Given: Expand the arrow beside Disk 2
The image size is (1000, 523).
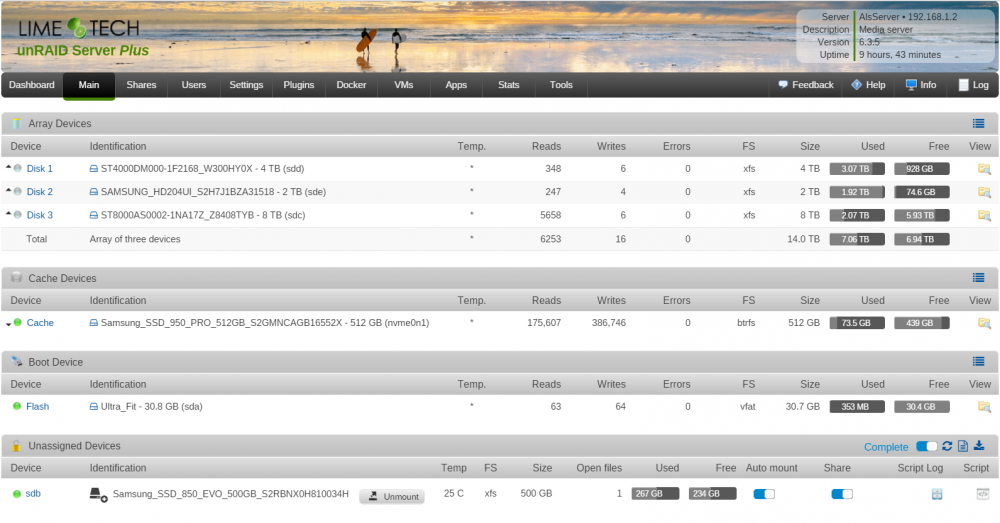Looking at the screenshot, I should pyautogui.click(x=8, y=190).
